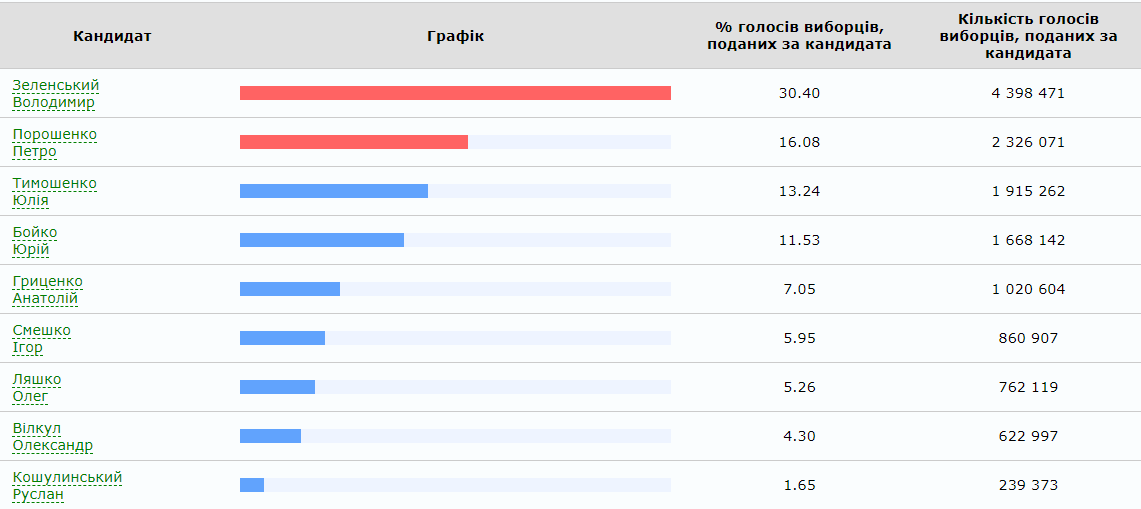Open the Гриценко Анатолій candidate page

pyautogui.click(x=47, y=289)
